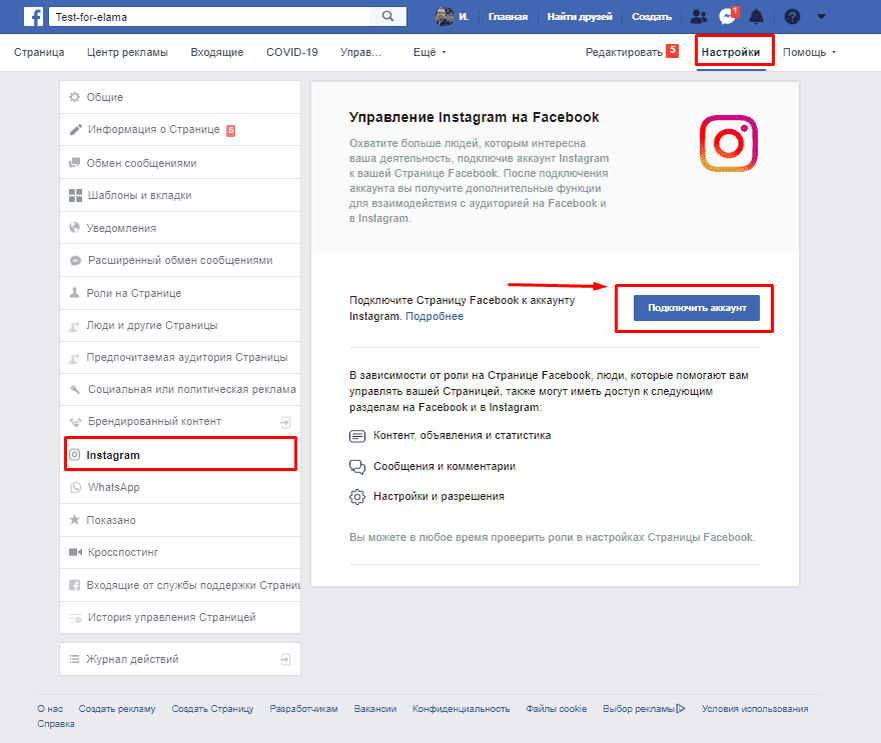Open Предпочитаемая аудитория Страницы section
881x743 pixels.
click(180, 357)
